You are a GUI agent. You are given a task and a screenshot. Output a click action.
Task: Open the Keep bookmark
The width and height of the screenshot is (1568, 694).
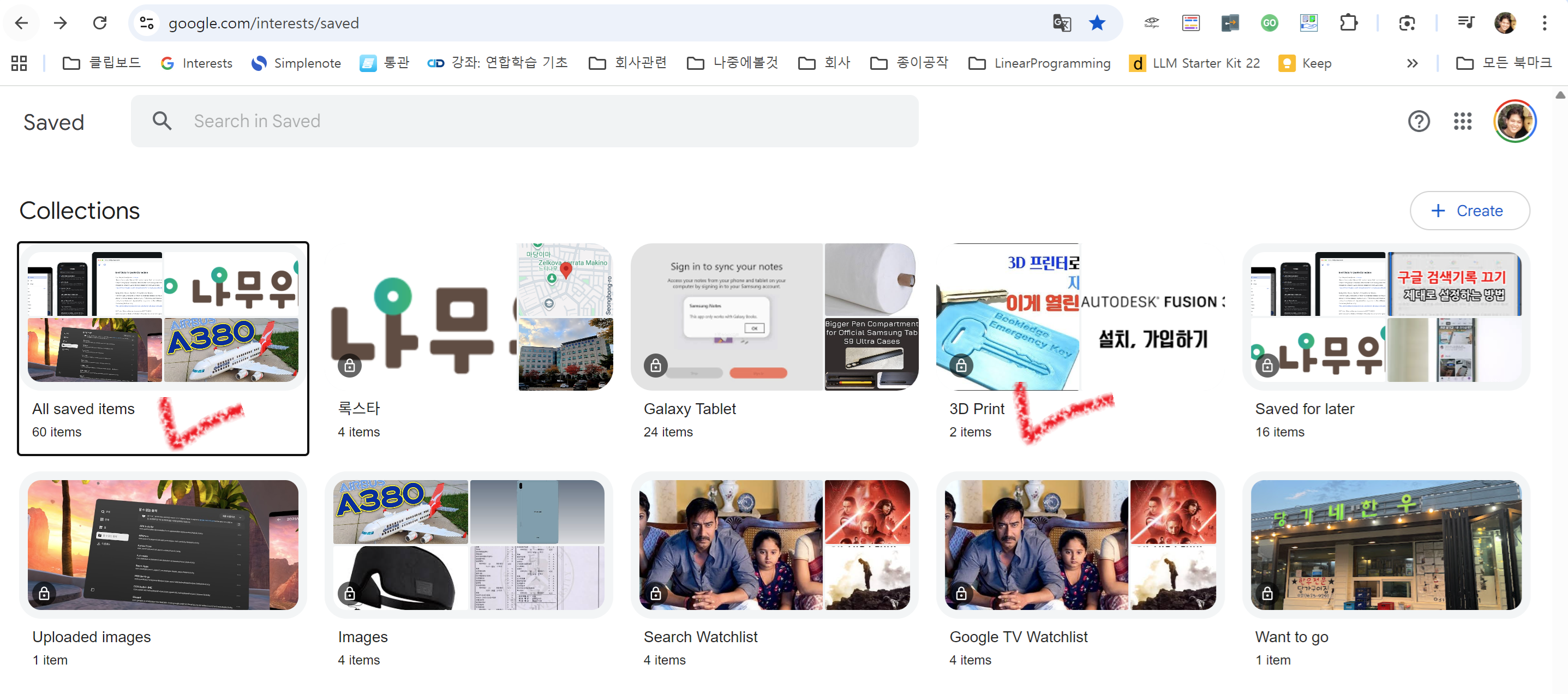[1306, 63]
